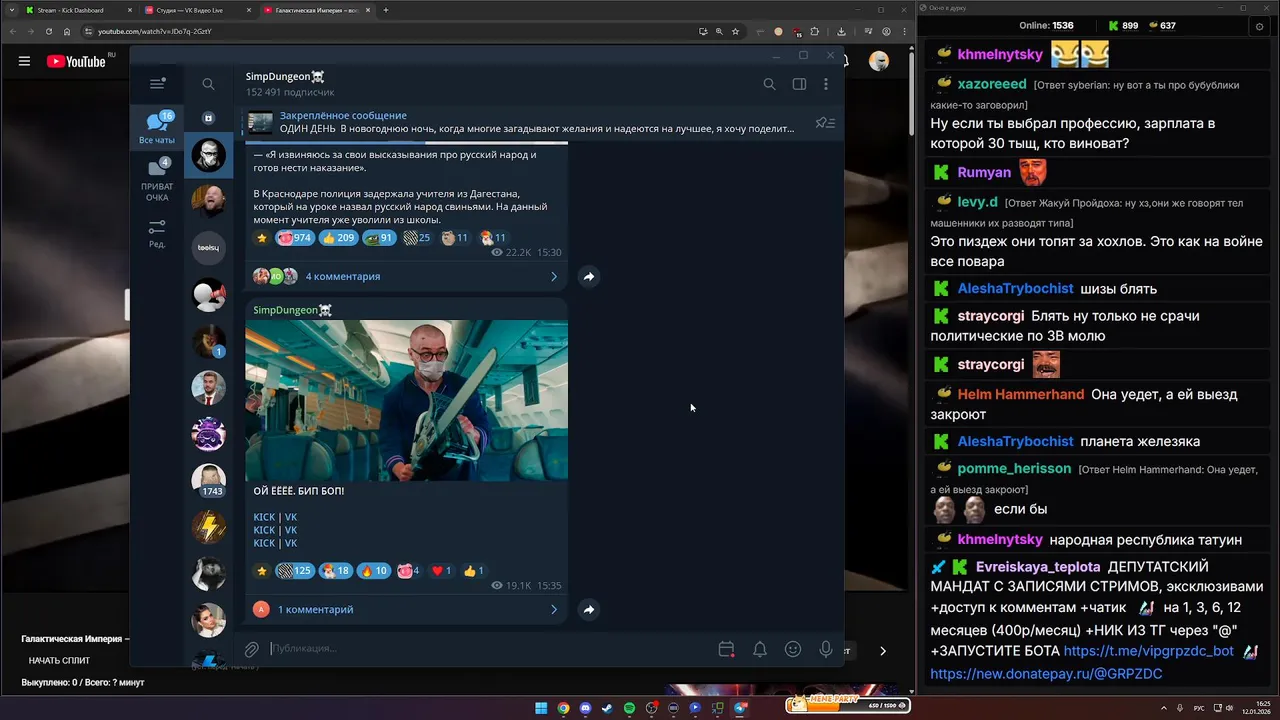Open the chainsaw airplane image post

tap(406, 400)
